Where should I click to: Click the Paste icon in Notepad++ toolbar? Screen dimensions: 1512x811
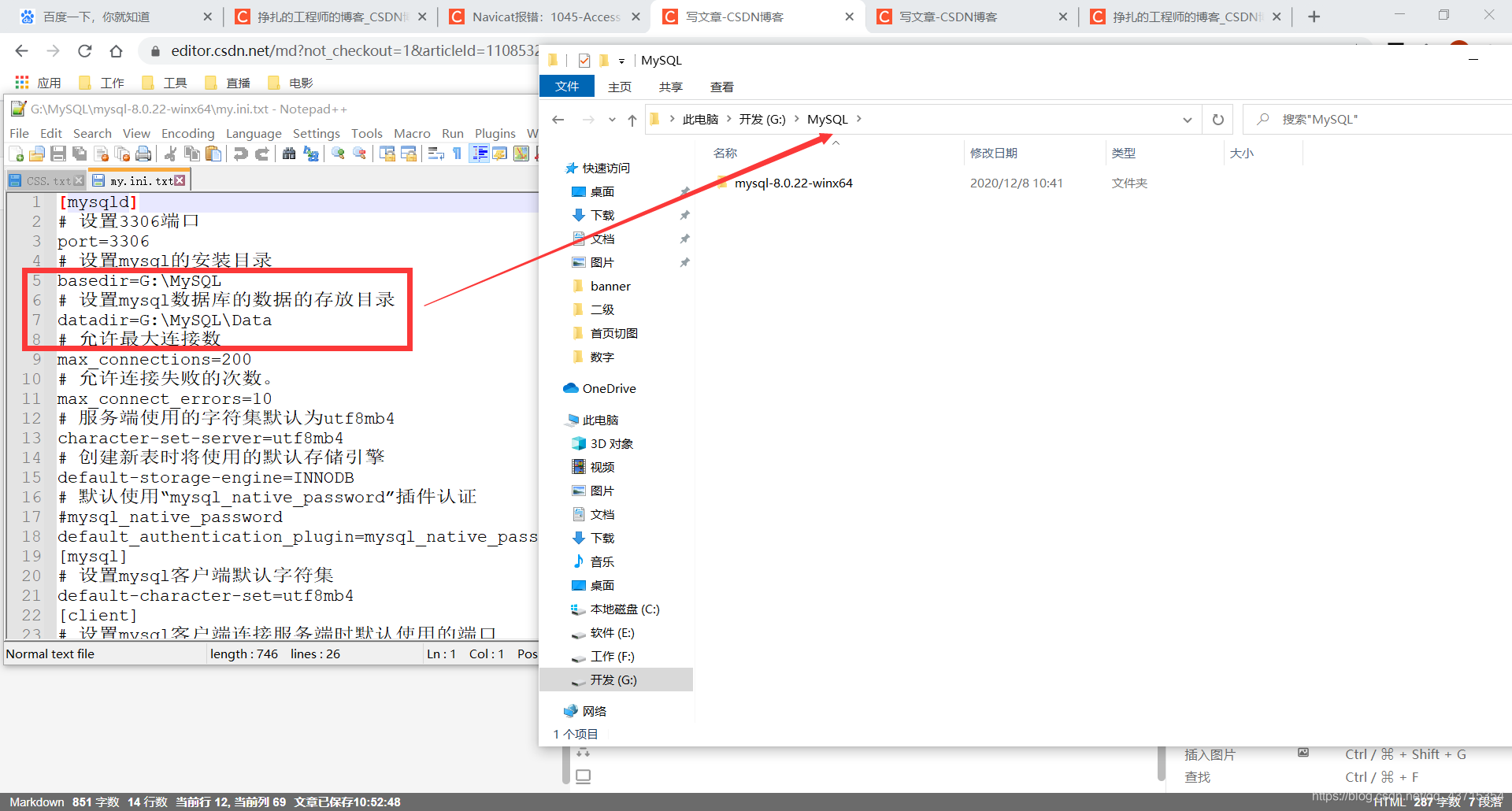(x=213, y=154)
